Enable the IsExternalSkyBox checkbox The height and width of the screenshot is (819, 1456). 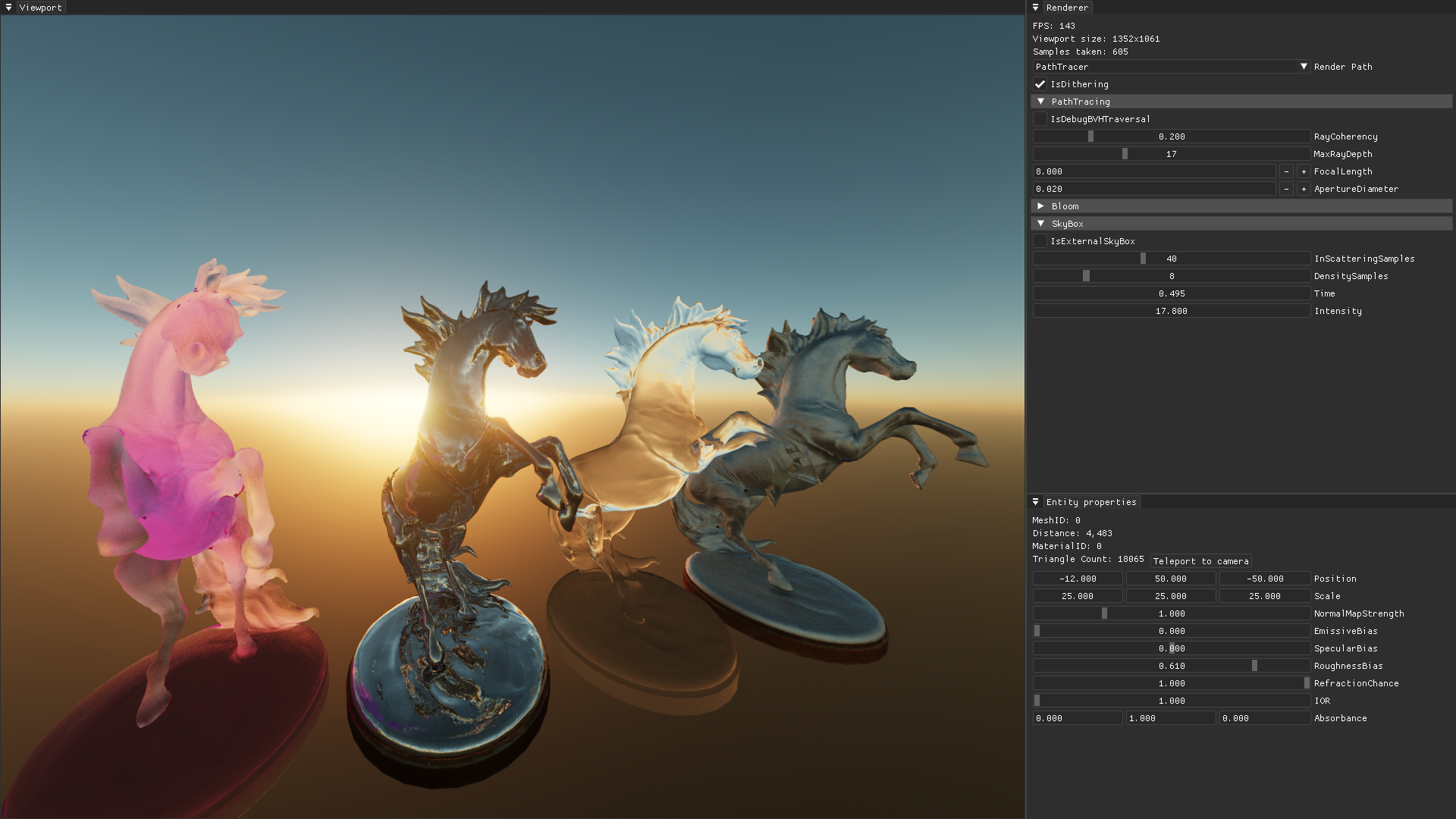coord(1040,241)
